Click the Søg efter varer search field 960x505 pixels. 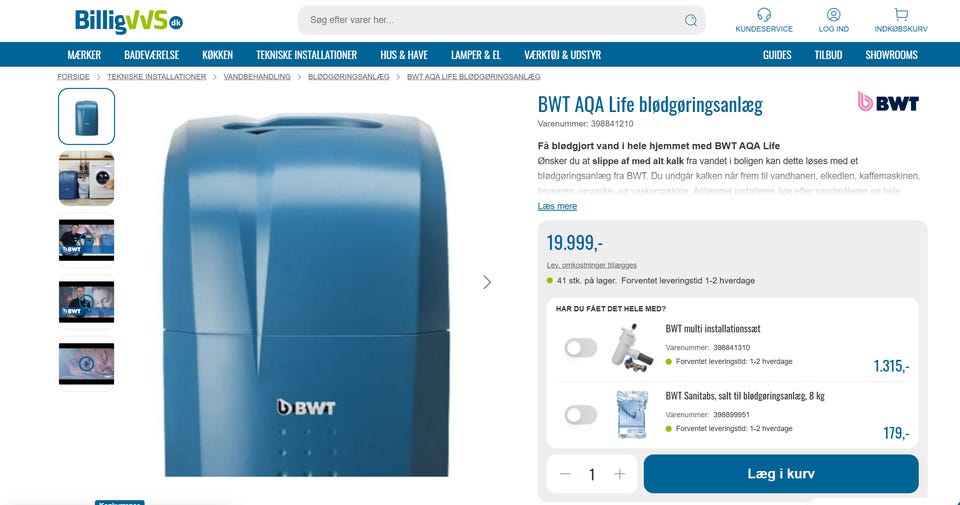pos(493,20)
